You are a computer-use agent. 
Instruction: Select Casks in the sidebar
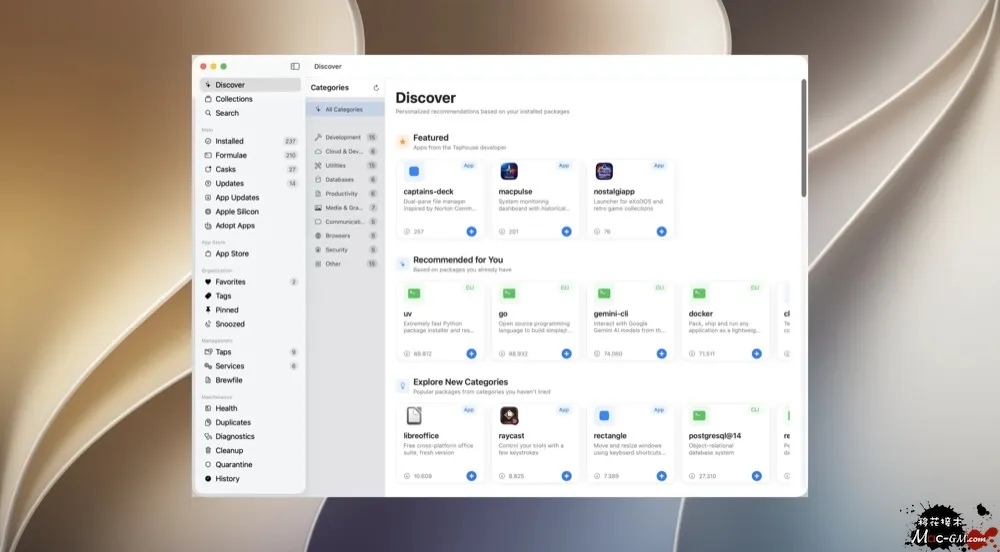pos(250,169)
